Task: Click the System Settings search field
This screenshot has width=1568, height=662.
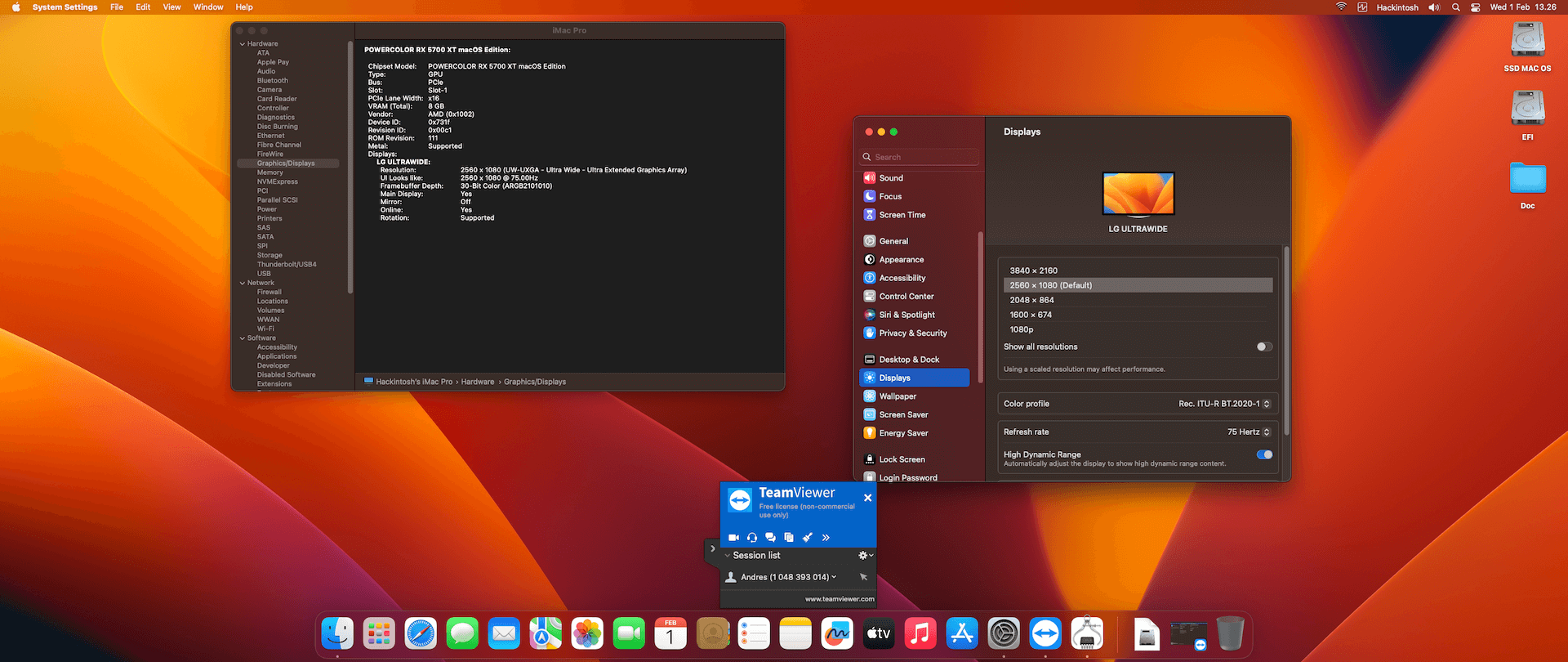Action: (920, 157)
